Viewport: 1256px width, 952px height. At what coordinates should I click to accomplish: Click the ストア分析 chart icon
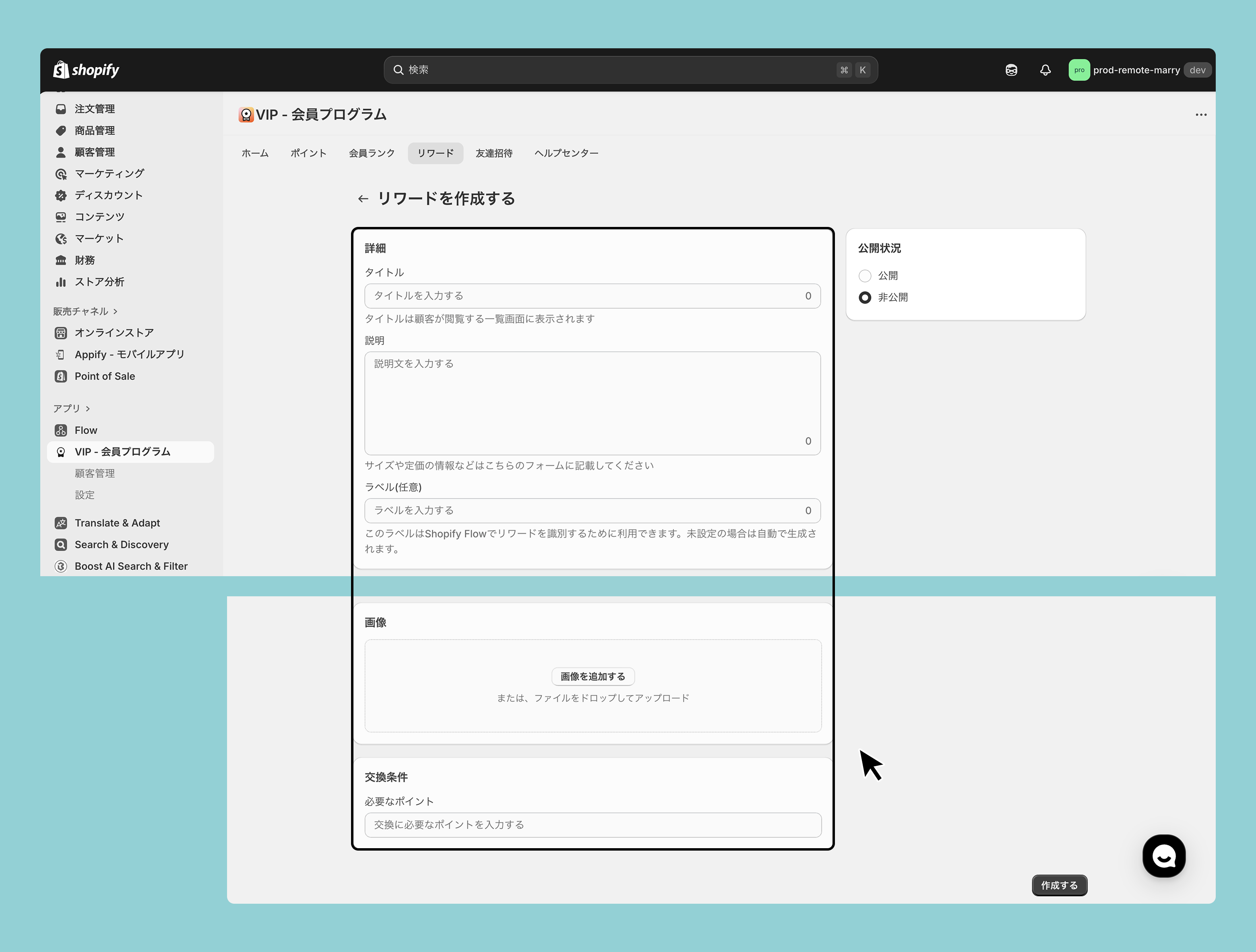[x=61, y=282]
